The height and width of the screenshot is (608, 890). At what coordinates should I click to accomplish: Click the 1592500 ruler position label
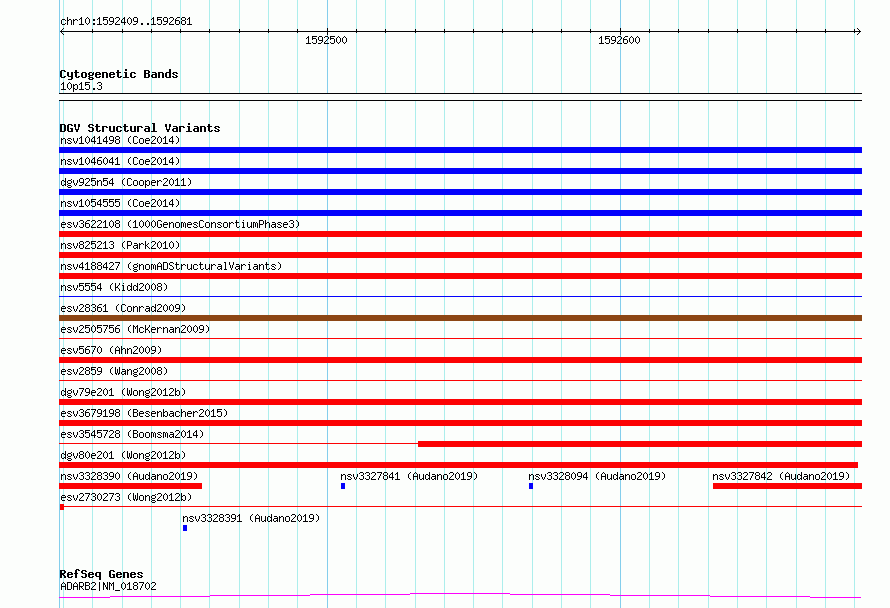(x=326, y=40)
